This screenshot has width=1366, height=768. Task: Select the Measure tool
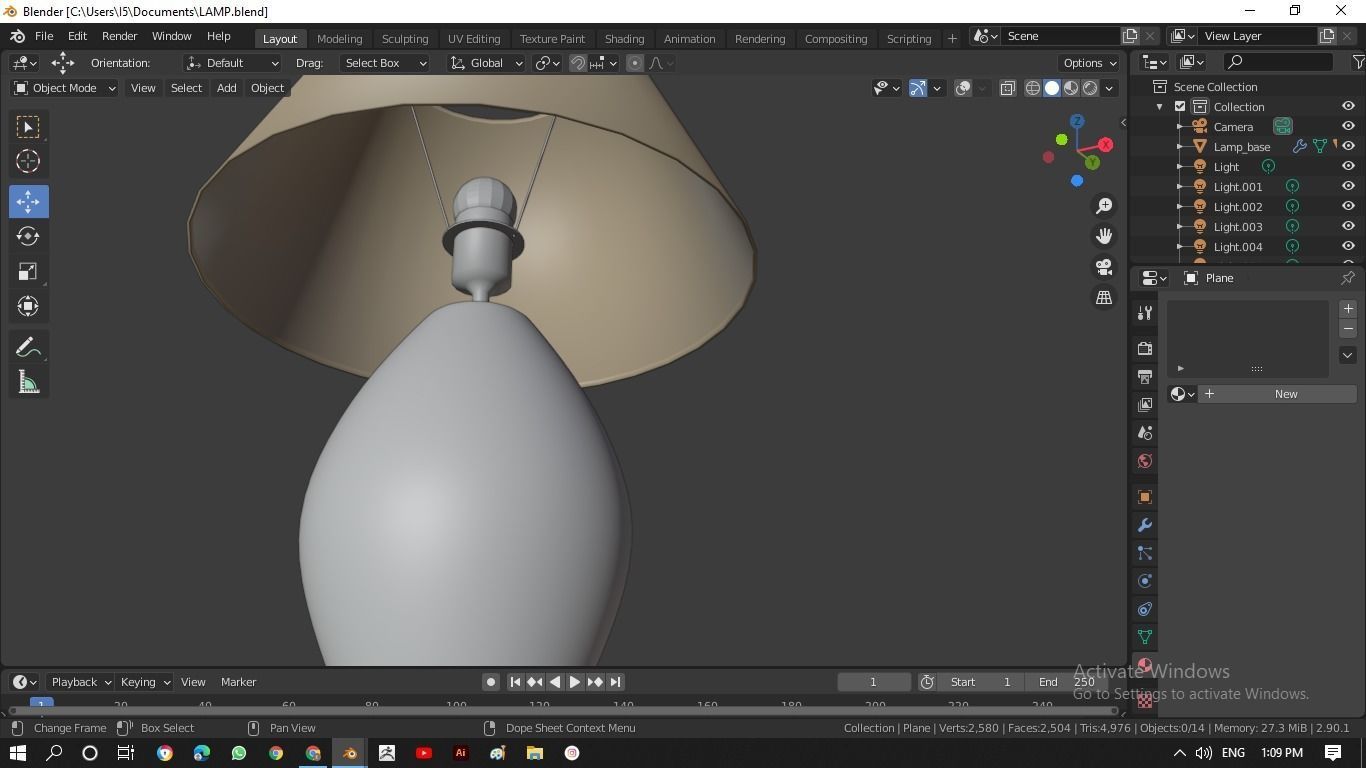click(x=28, y=382)
